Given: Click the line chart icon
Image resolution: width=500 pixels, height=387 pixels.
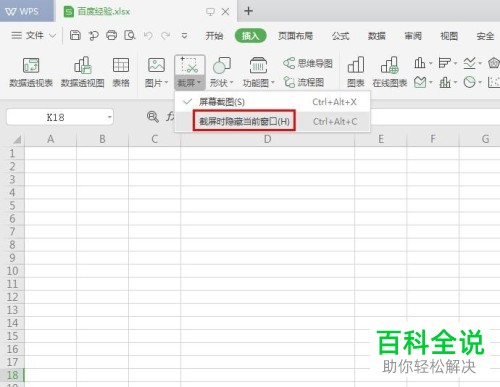Looking at the screenshot, I should click(x=469, y=63).
